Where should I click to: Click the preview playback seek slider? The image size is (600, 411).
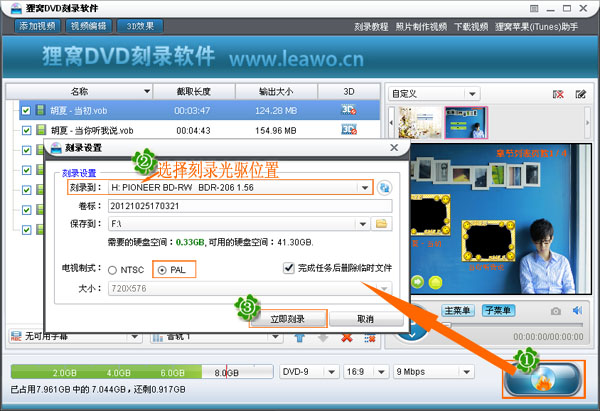pos(514,325)
